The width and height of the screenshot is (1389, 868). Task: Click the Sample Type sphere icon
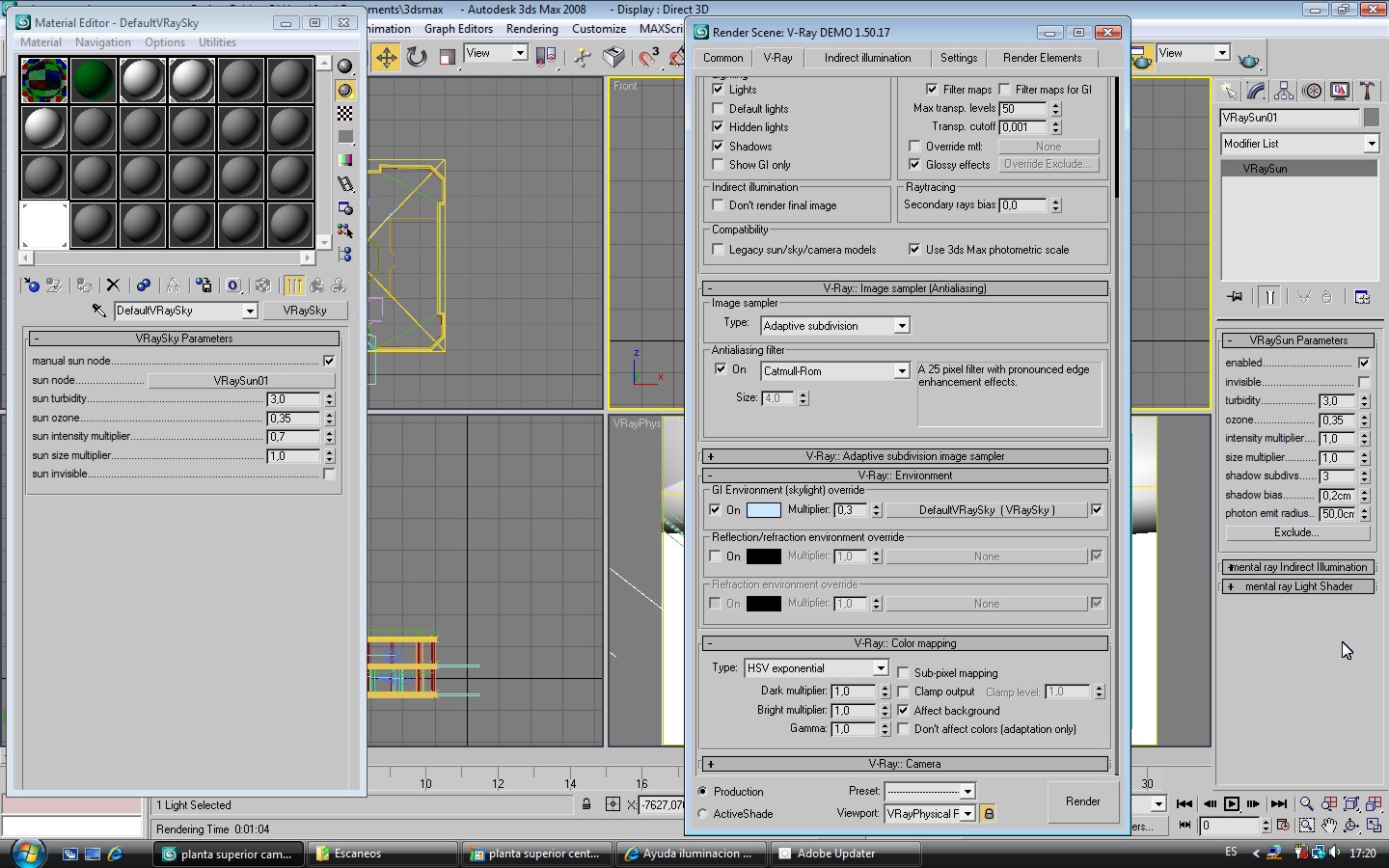pyautogui.click(x=344, y=67)
